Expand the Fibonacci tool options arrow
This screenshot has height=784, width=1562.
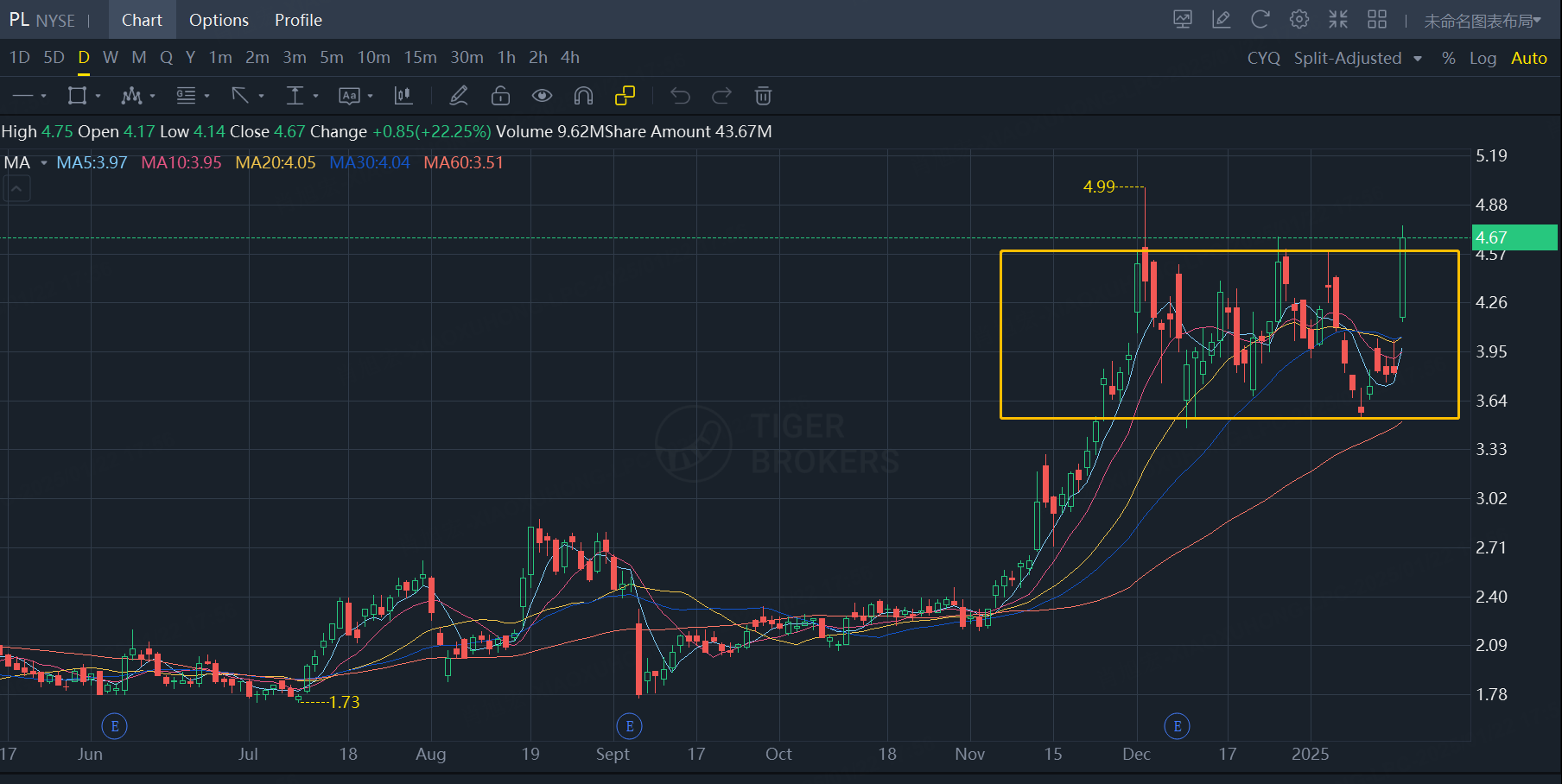coord(206,96)
